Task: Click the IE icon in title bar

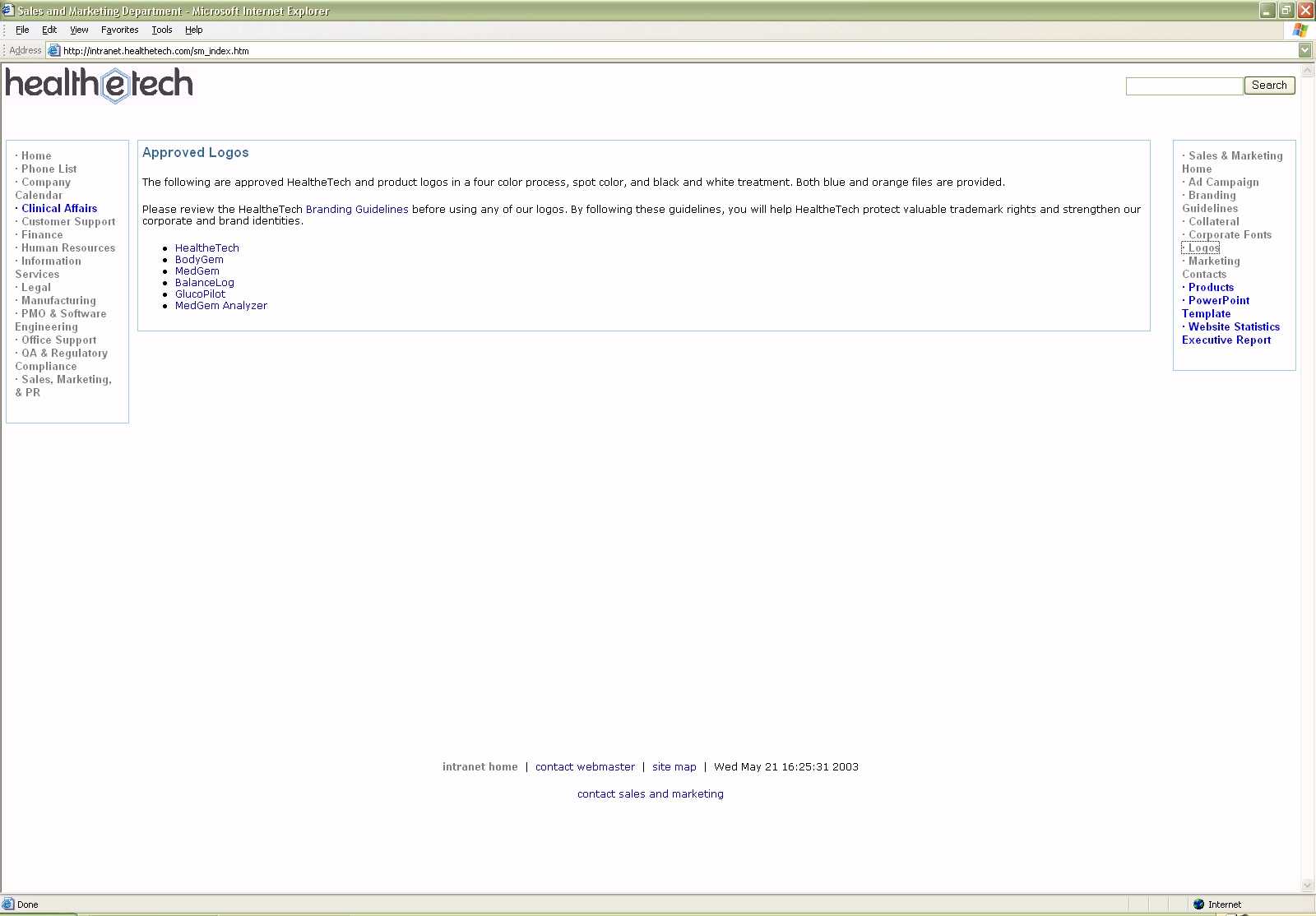Action: tap(8, 11)
